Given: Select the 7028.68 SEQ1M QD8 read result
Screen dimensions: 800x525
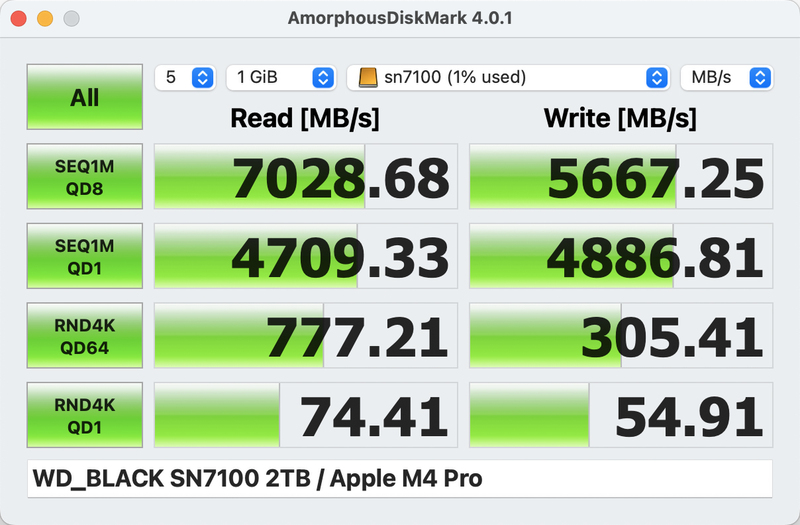Looking at the screenshot, I should [306, 177].
